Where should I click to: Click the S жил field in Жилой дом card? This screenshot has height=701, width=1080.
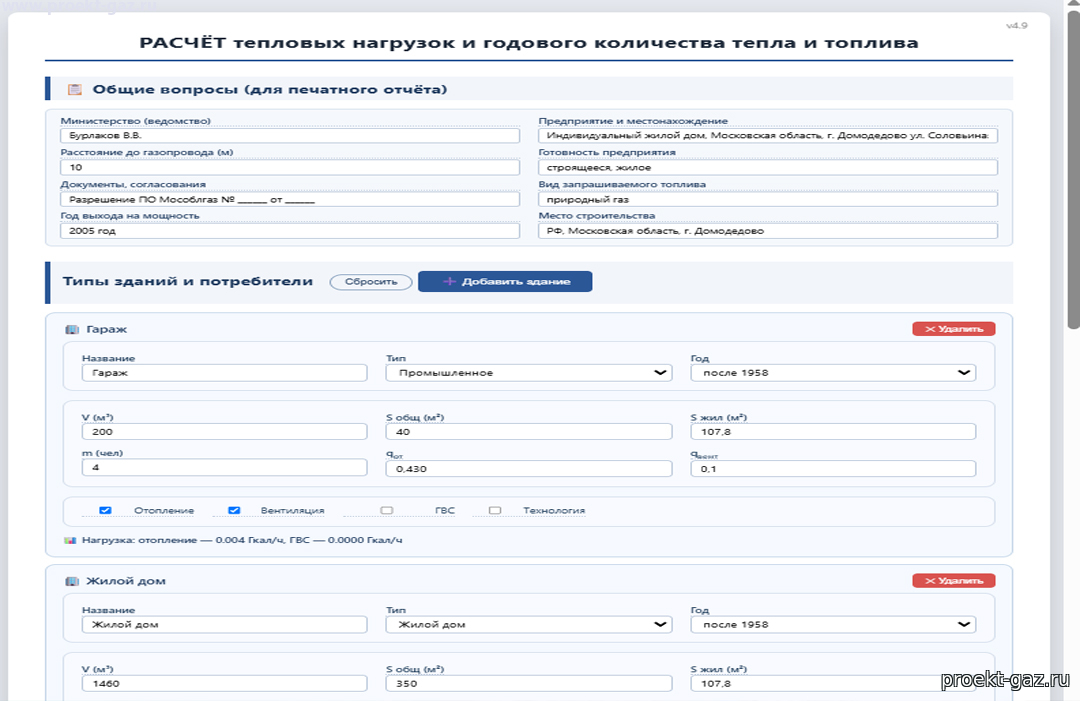pyautogui.click(x=833, y=684)
